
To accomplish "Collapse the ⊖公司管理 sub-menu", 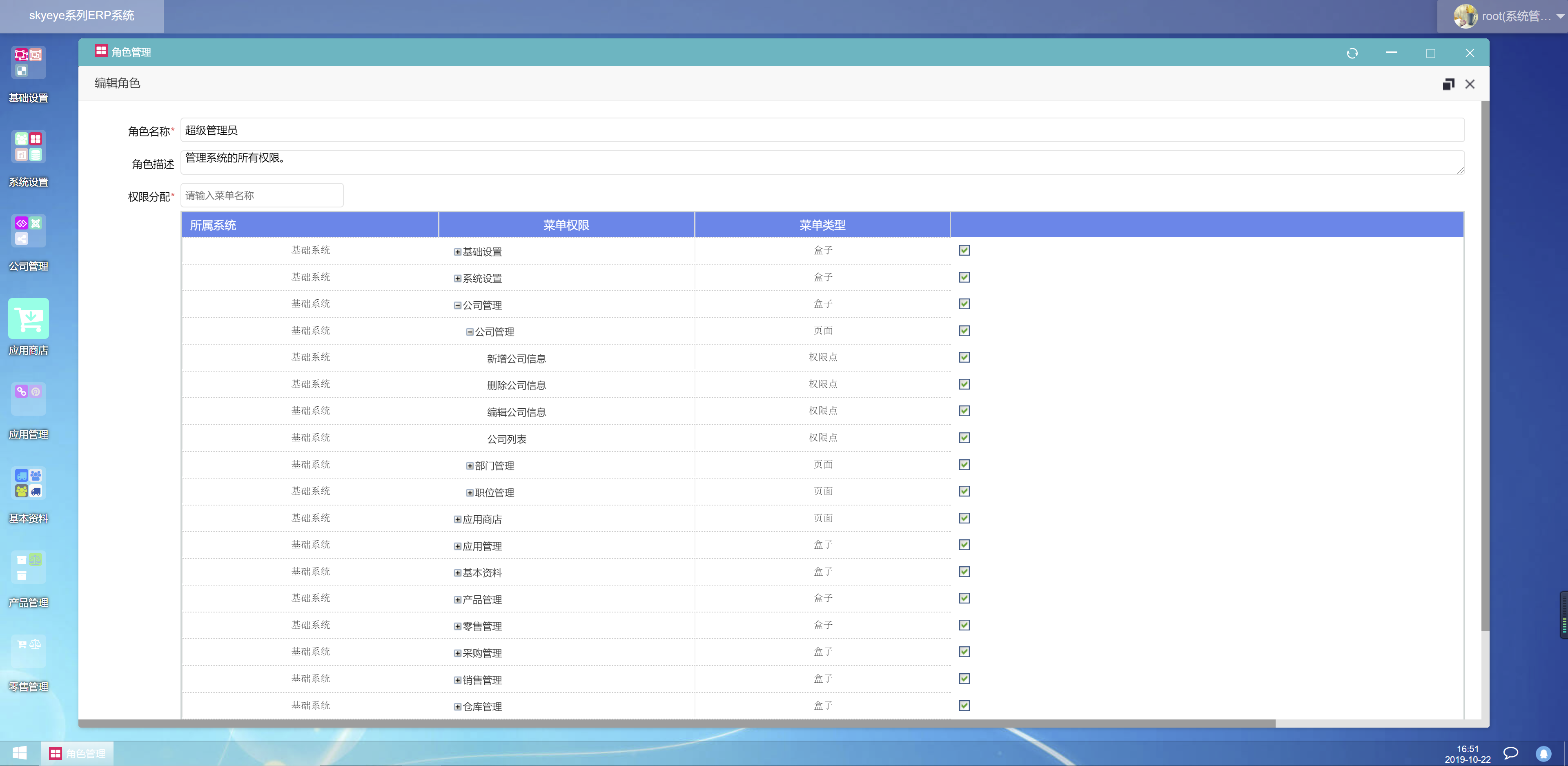I will pyautogui.click(x=469, y=331).
